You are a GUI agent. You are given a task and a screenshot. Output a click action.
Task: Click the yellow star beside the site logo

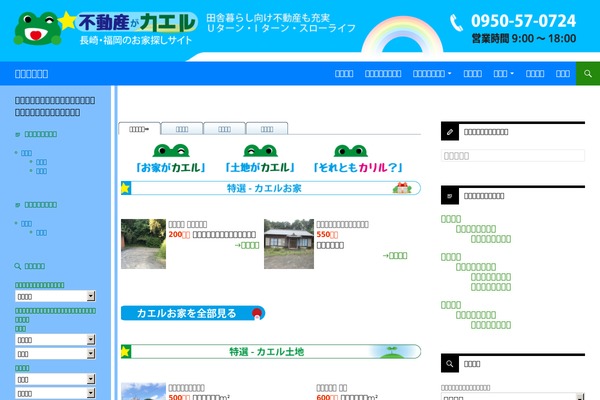click(x=67, y=21)
